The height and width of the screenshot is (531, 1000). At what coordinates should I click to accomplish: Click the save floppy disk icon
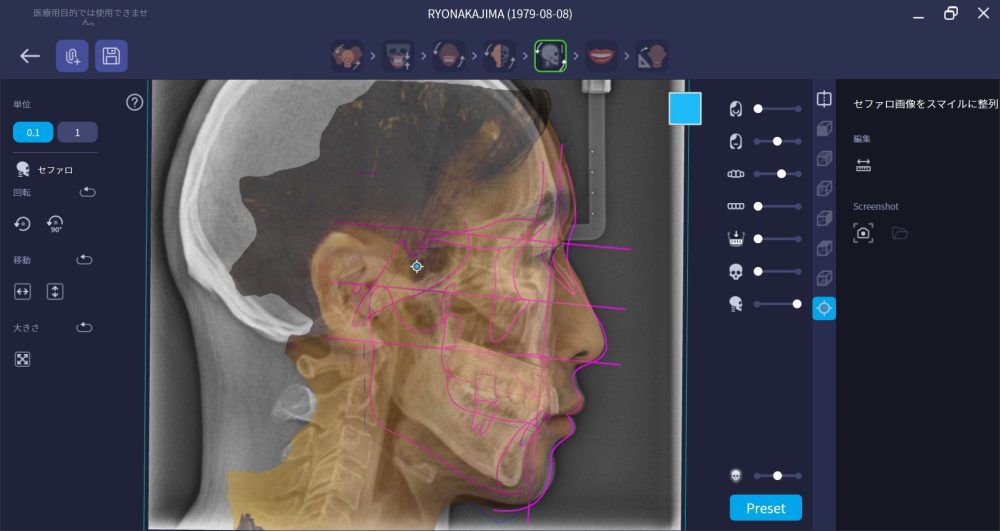[x=111, y=56]
